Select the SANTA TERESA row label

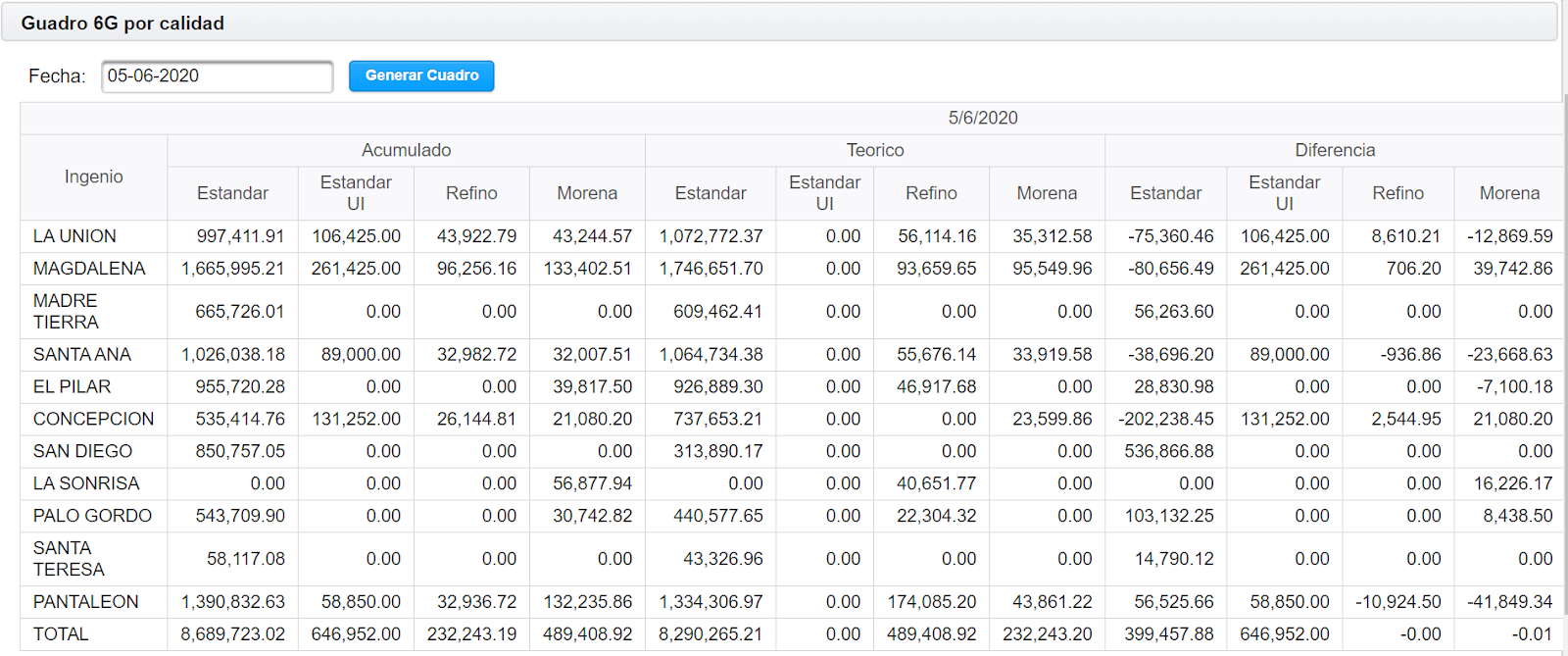[x=69, y=559]
